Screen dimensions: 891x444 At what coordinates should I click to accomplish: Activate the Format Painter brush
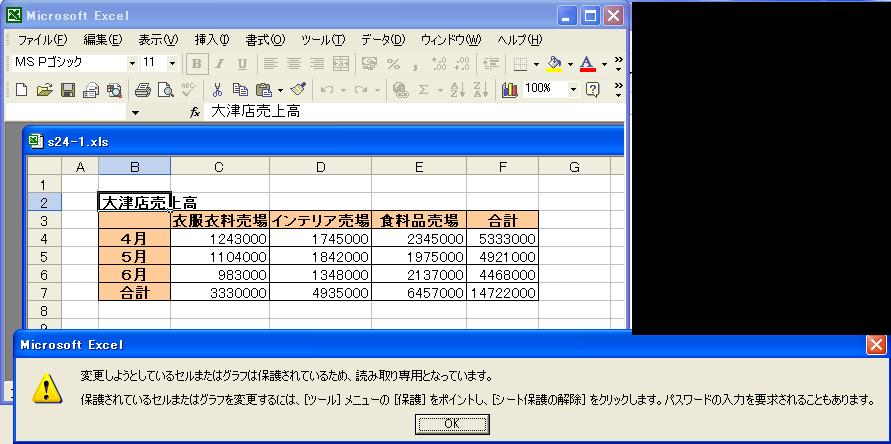(298, 89)
